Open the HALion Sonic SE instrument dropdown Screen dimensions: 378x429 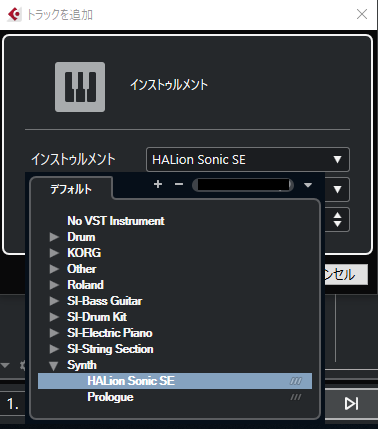point(248,159)
